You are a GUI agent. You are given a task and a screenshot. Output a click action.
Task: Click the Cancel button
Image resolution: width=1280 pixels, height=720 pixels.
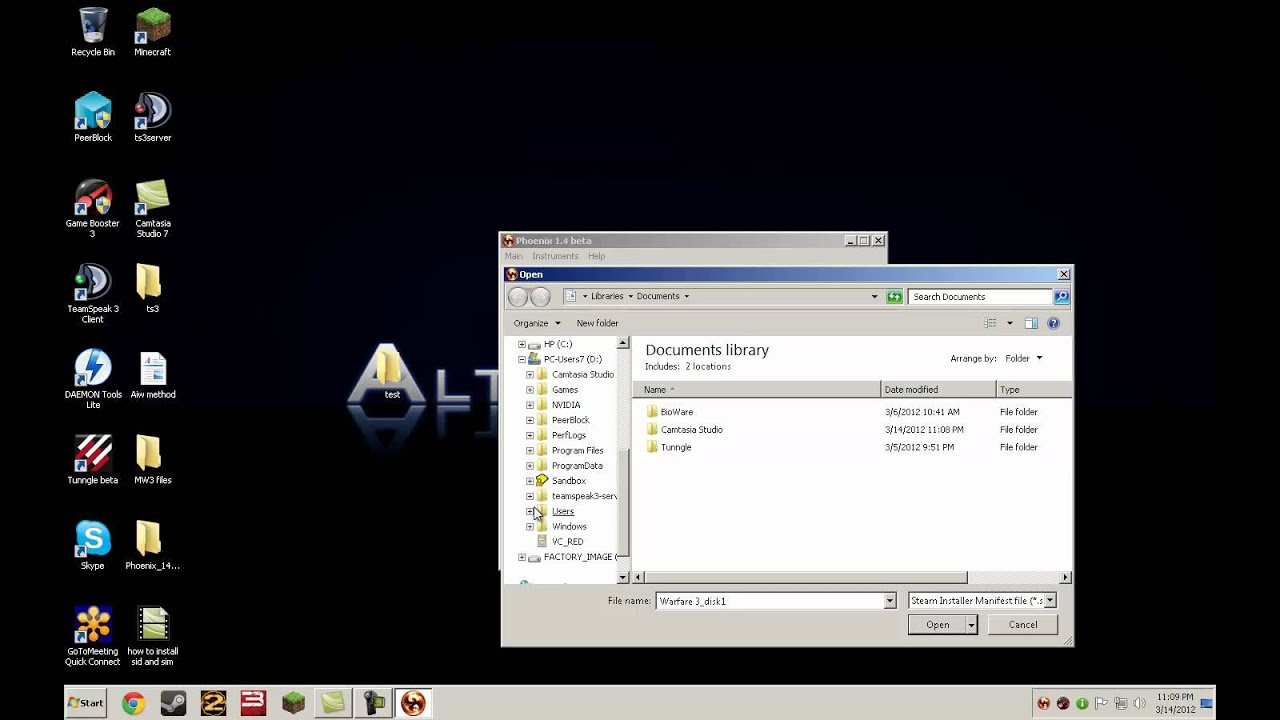point(1022,624)
